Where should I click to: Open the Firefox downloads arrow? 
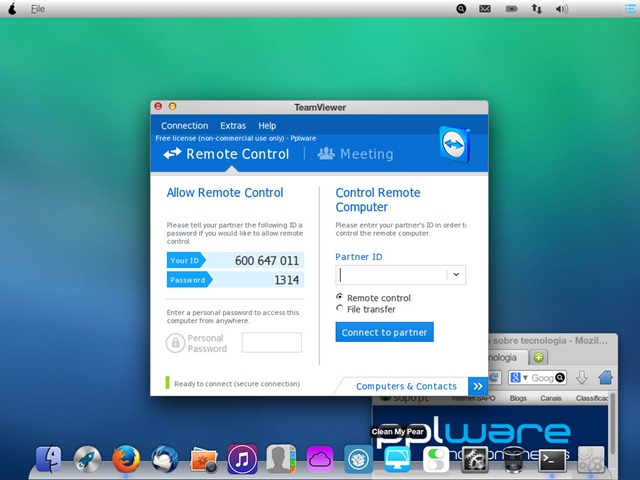click(x=582, y=378)
